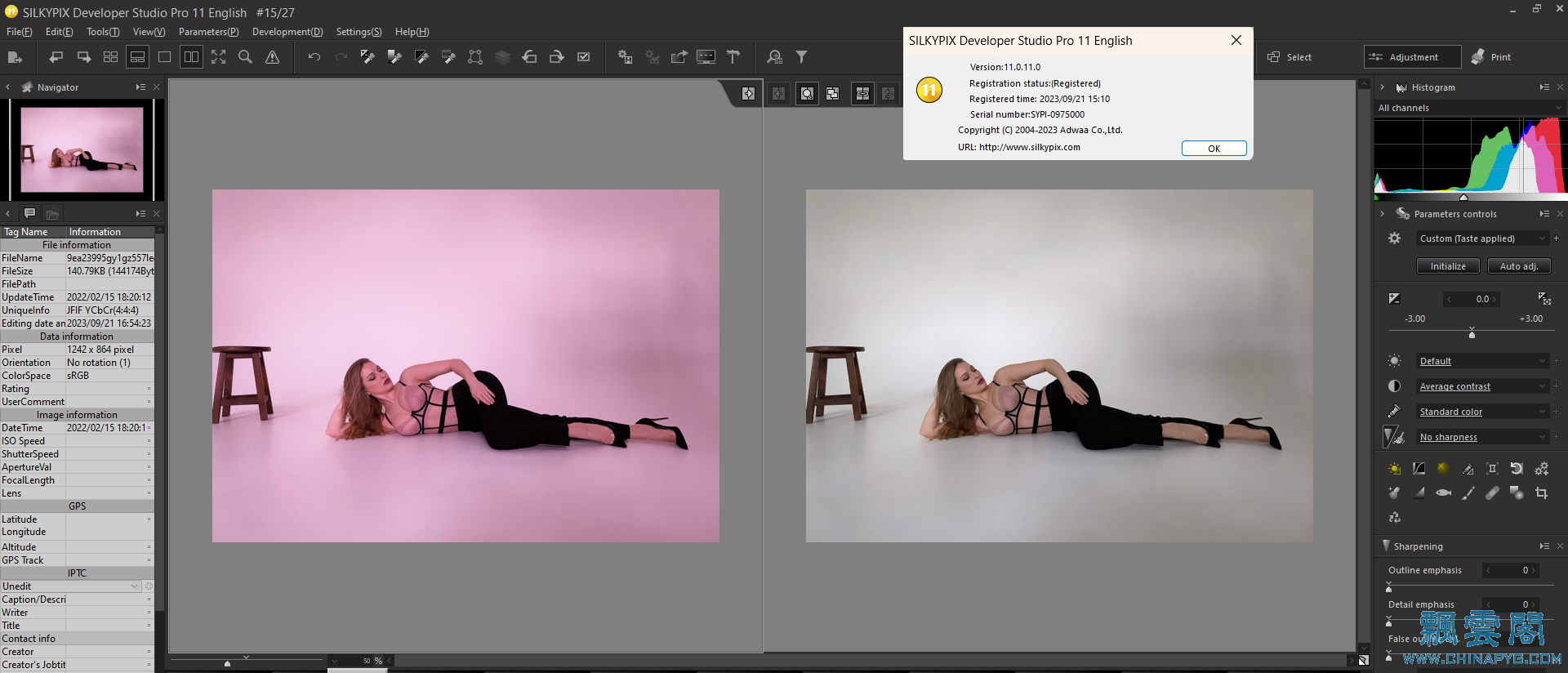Screen dimensions: 1568x673
Task: Open the No sharpness dropdown
Action: [1482, 437]
